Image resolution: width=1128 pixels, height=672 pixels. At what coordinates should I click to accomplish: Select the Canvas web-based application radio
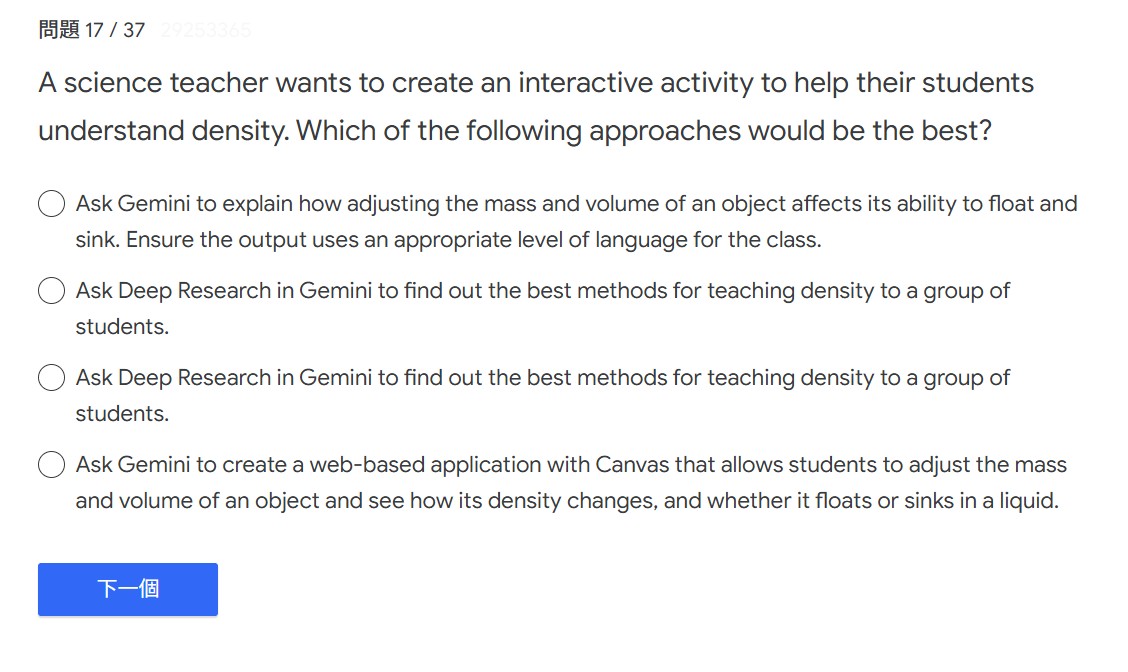[51, 465]
